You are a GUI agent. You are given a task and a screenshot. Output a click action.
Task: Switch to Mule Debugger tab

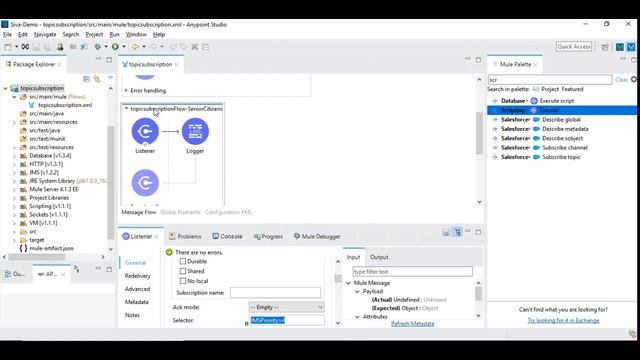pos(317,236)
